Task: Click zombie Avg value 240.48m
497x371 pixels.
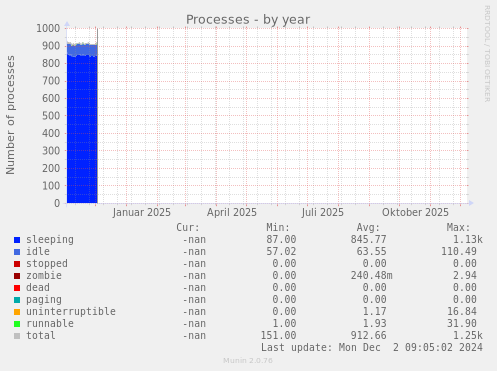Action: tap(371, 275)
